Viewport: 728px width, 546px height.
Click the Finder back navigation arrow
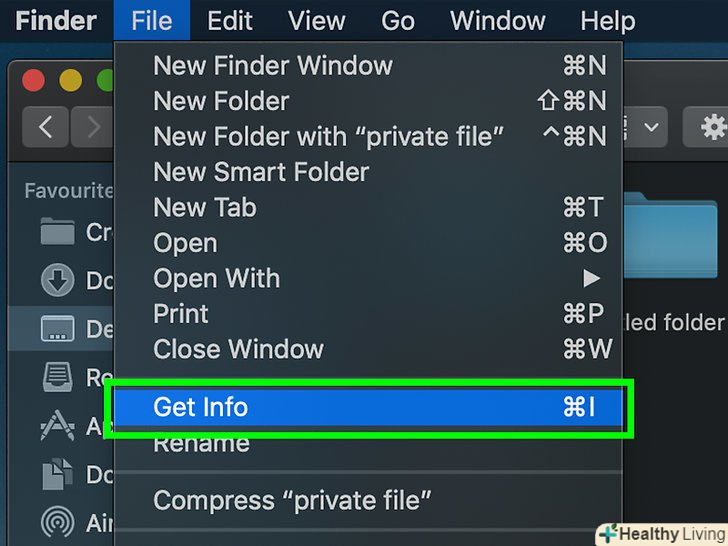click(x=46, y=127)
